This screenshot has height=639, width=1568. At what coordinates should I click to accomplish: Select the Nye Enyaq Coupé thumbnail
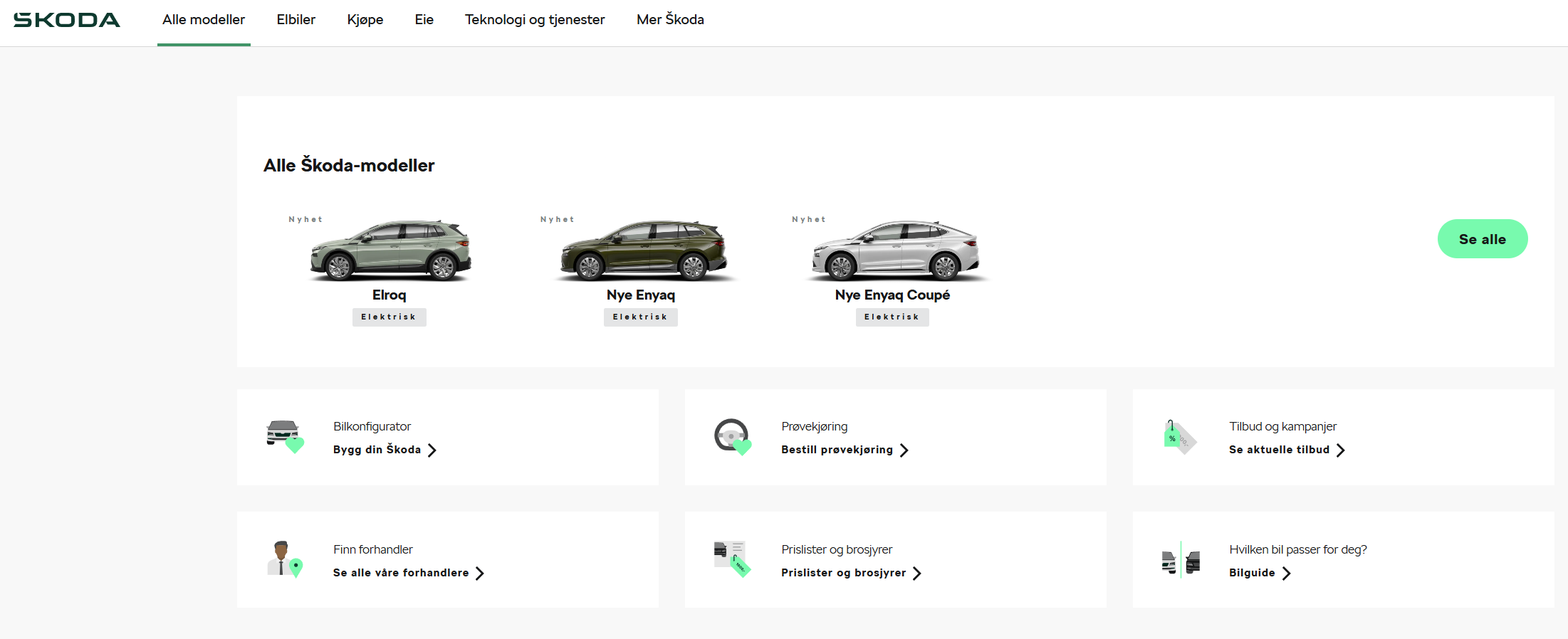(894, 250)
